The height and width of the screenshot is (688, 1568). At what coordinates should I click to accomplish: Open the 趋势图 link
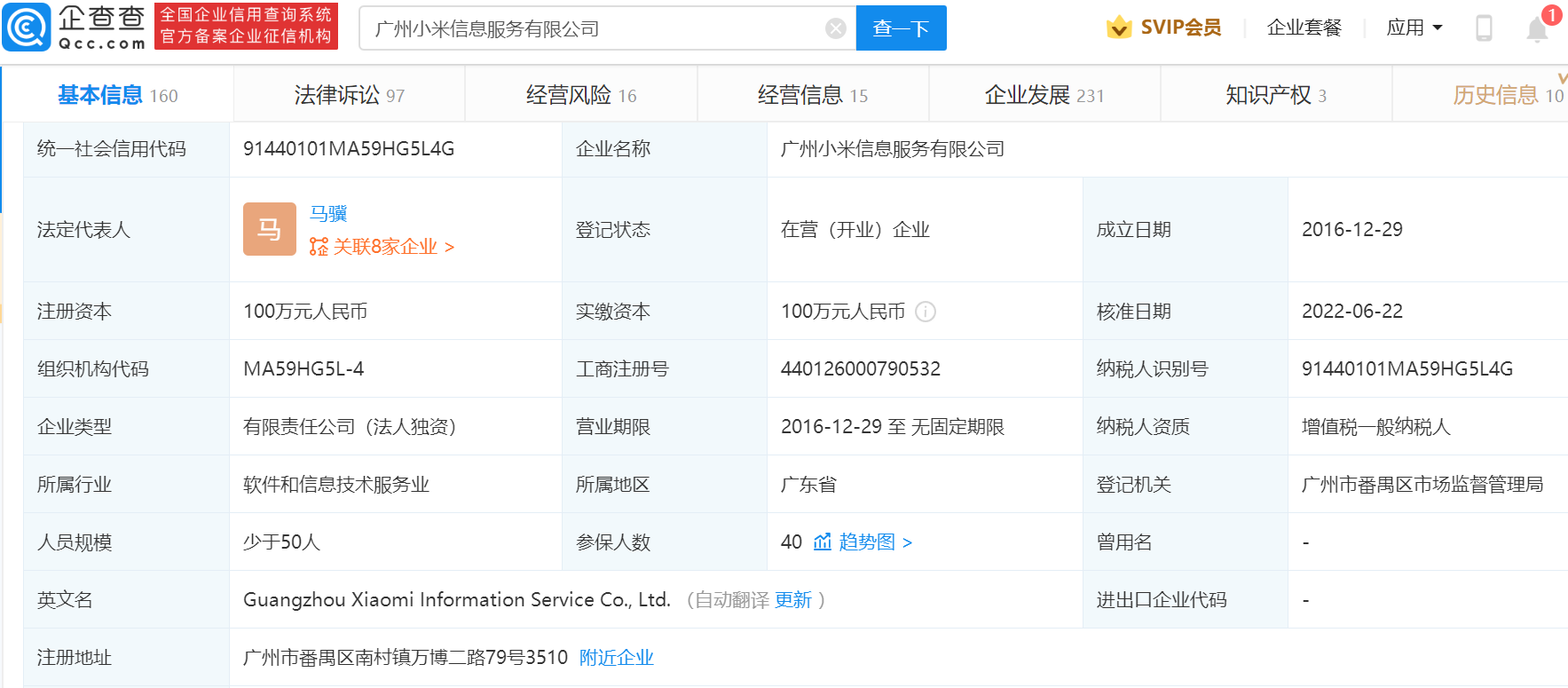pos(875,542)
